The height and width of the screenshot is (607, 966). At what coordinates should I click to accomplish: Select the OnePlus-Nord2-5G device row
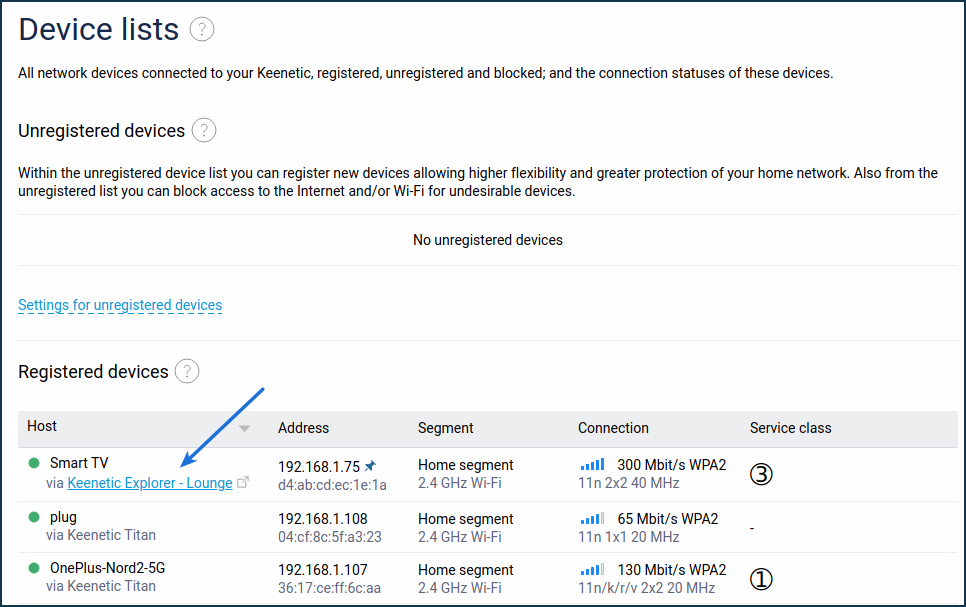pos(488,578)
